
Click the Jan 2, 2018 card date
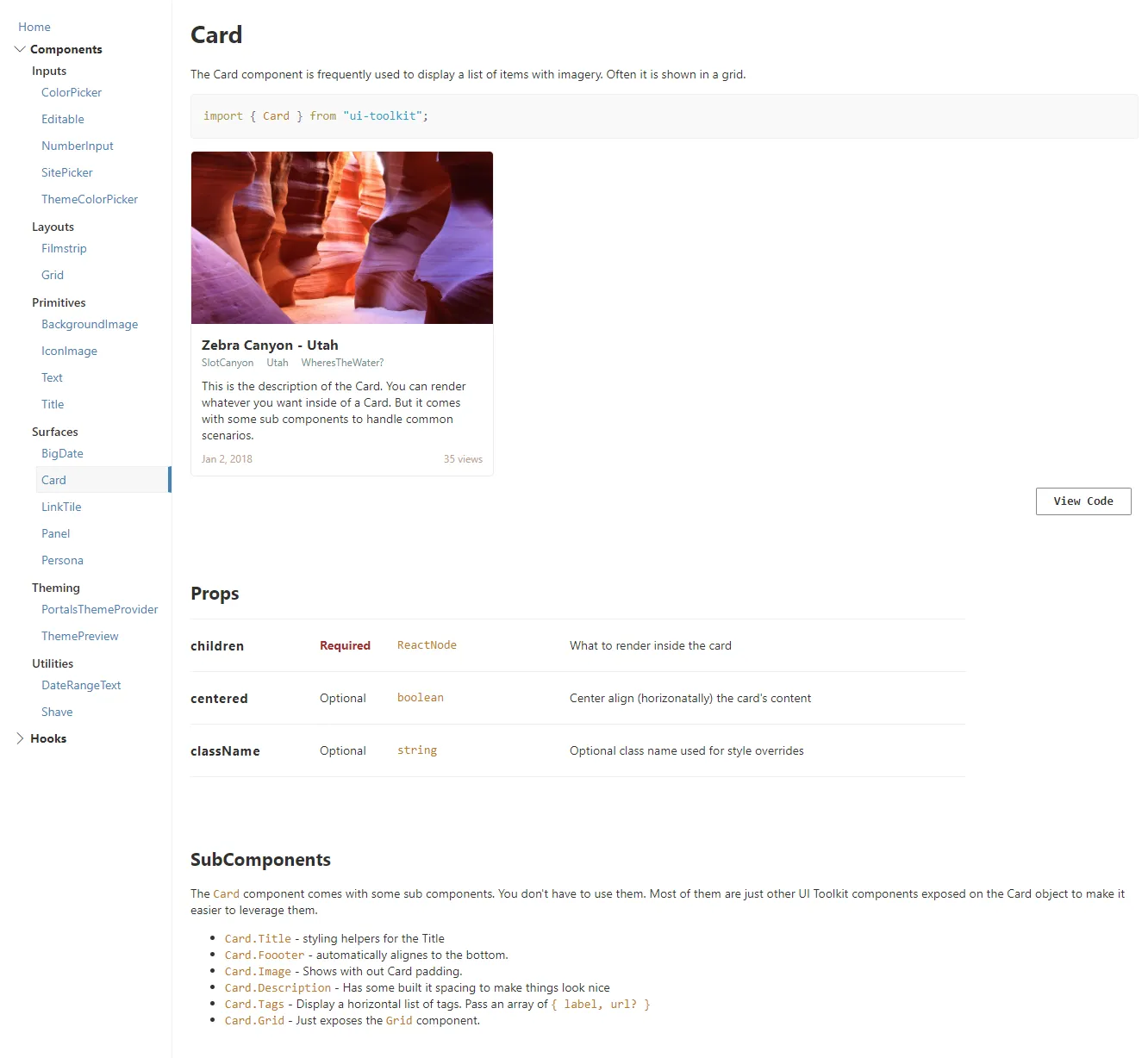pyautogui.click(x=227, y=459)
